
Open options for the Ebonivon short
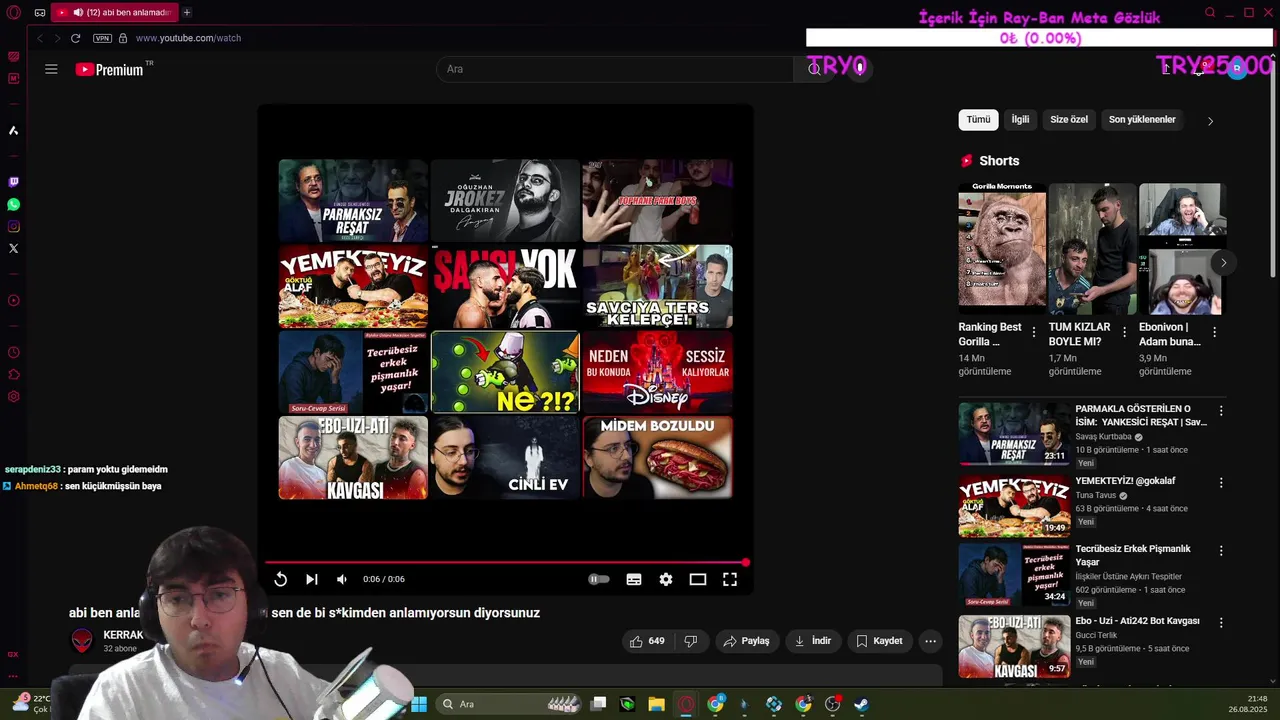tap(1214, 332)
